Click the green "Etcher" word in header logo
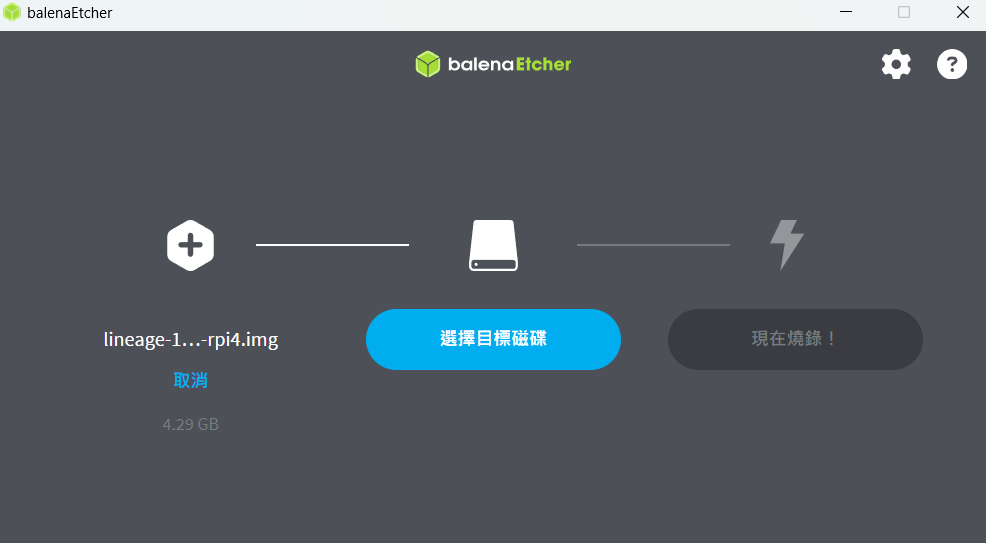986x543 pixels. pos(543,64)
